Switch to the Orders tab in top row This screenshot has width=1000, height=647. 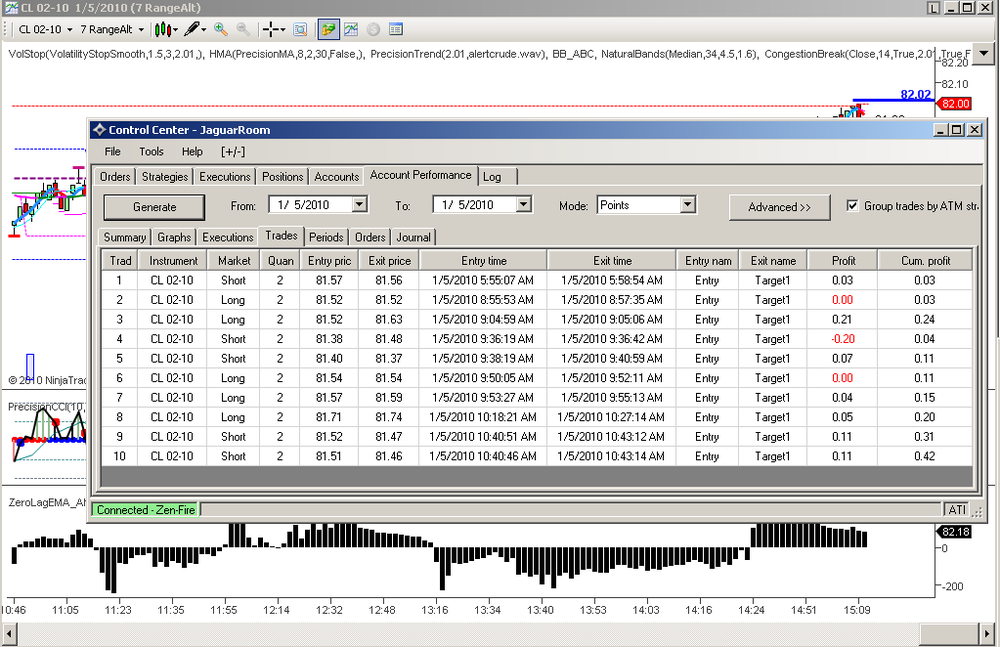pyautogui.click(x=115, y=177)
